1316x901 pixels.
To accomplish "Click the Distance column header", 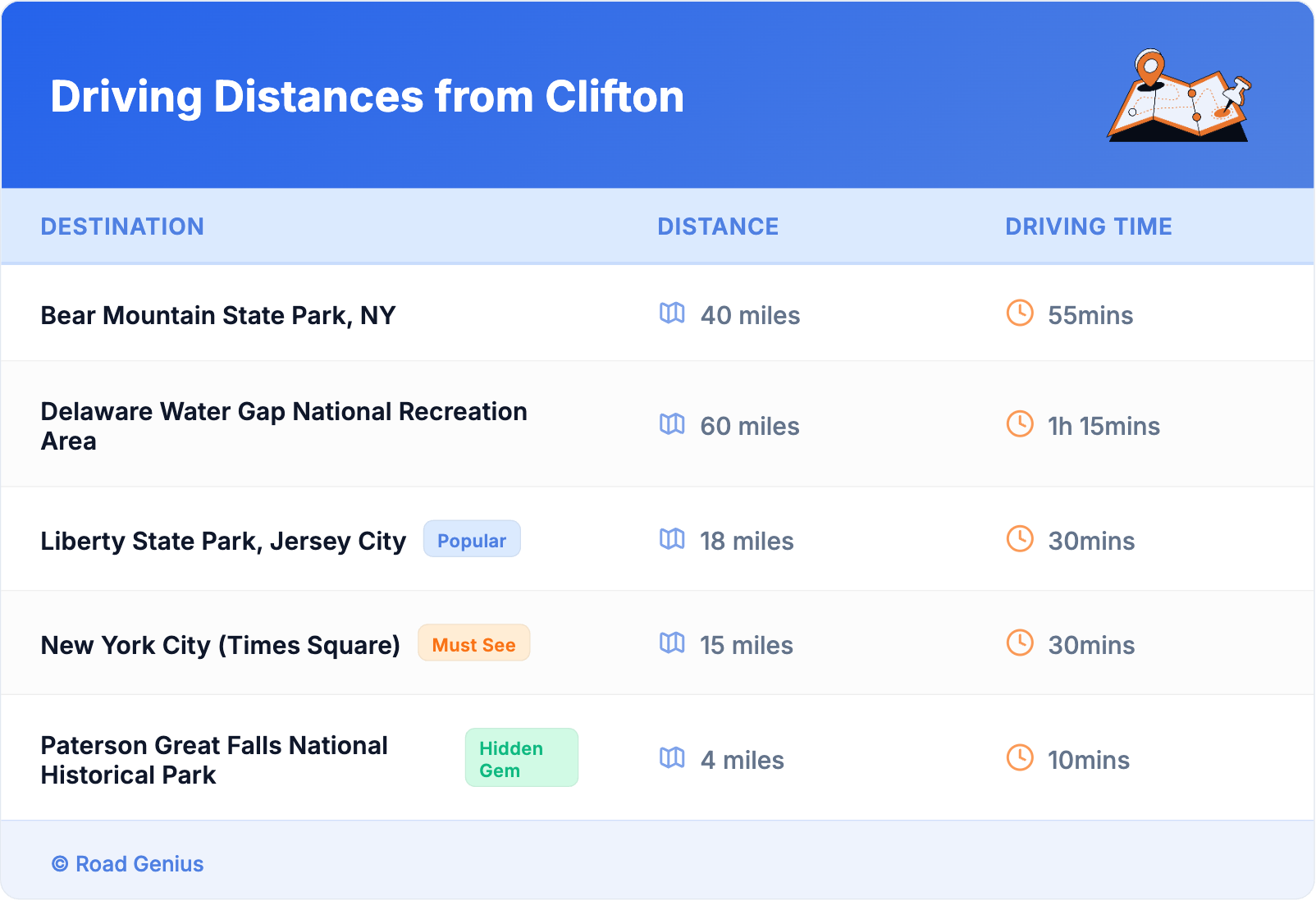I will [x=718, y=226].
